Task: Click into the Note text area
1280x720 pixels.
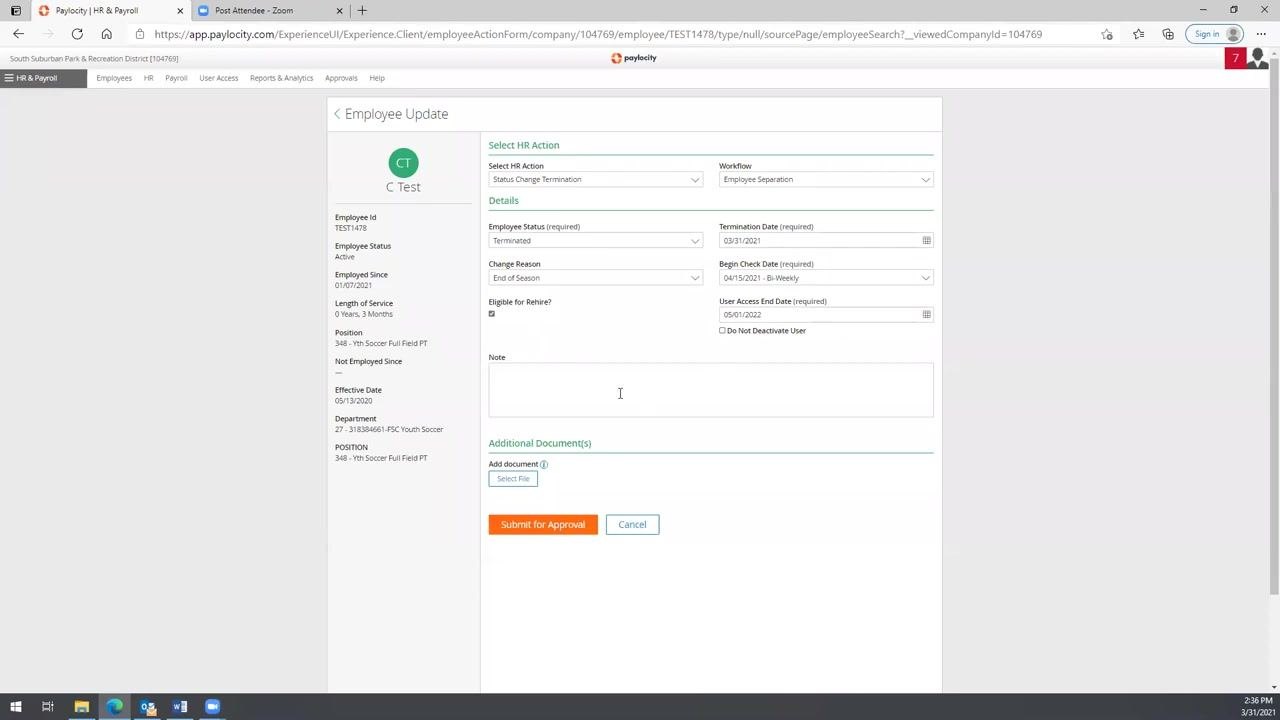Action: tap(711, 390)
